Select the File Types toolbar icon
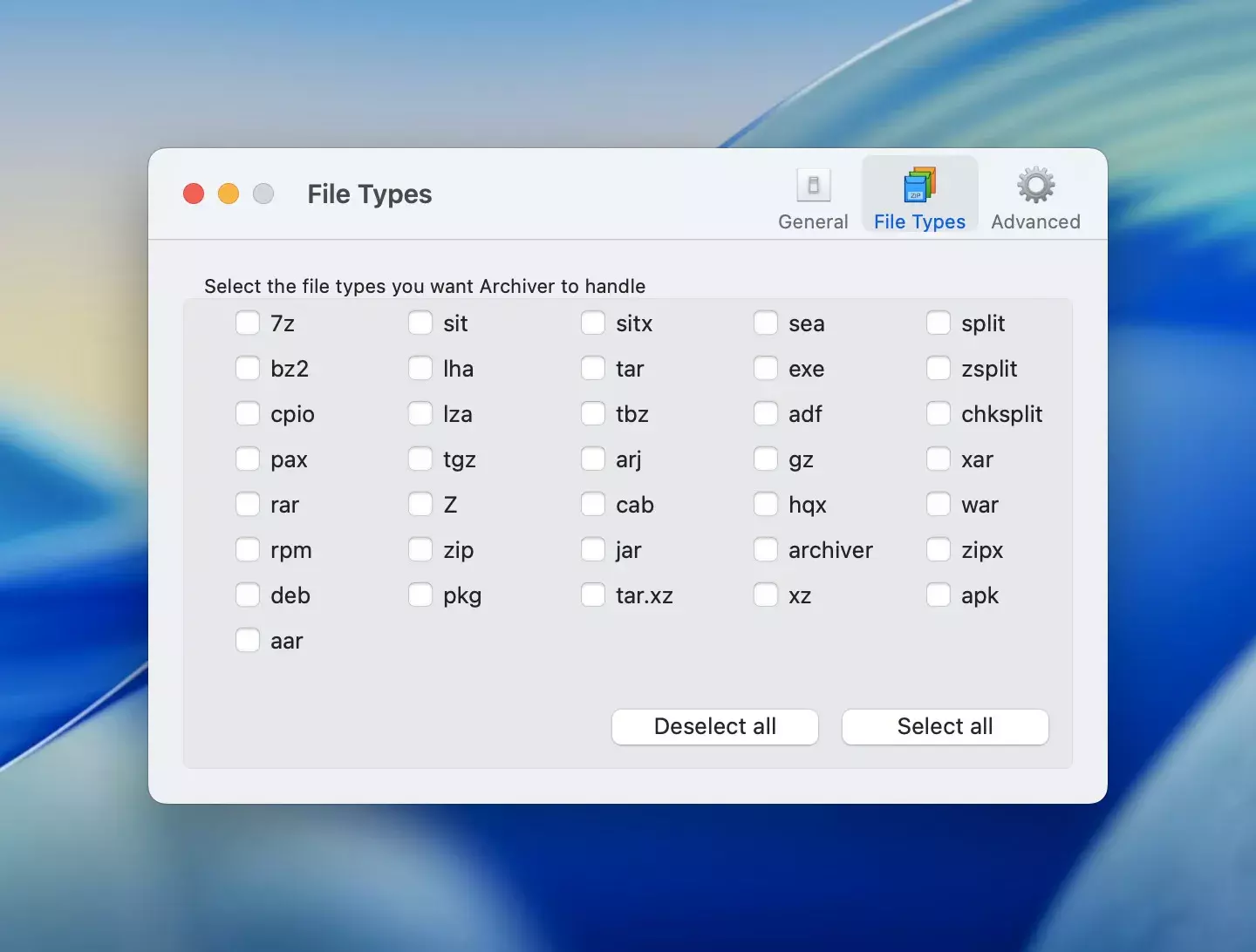 click(919, 186)
